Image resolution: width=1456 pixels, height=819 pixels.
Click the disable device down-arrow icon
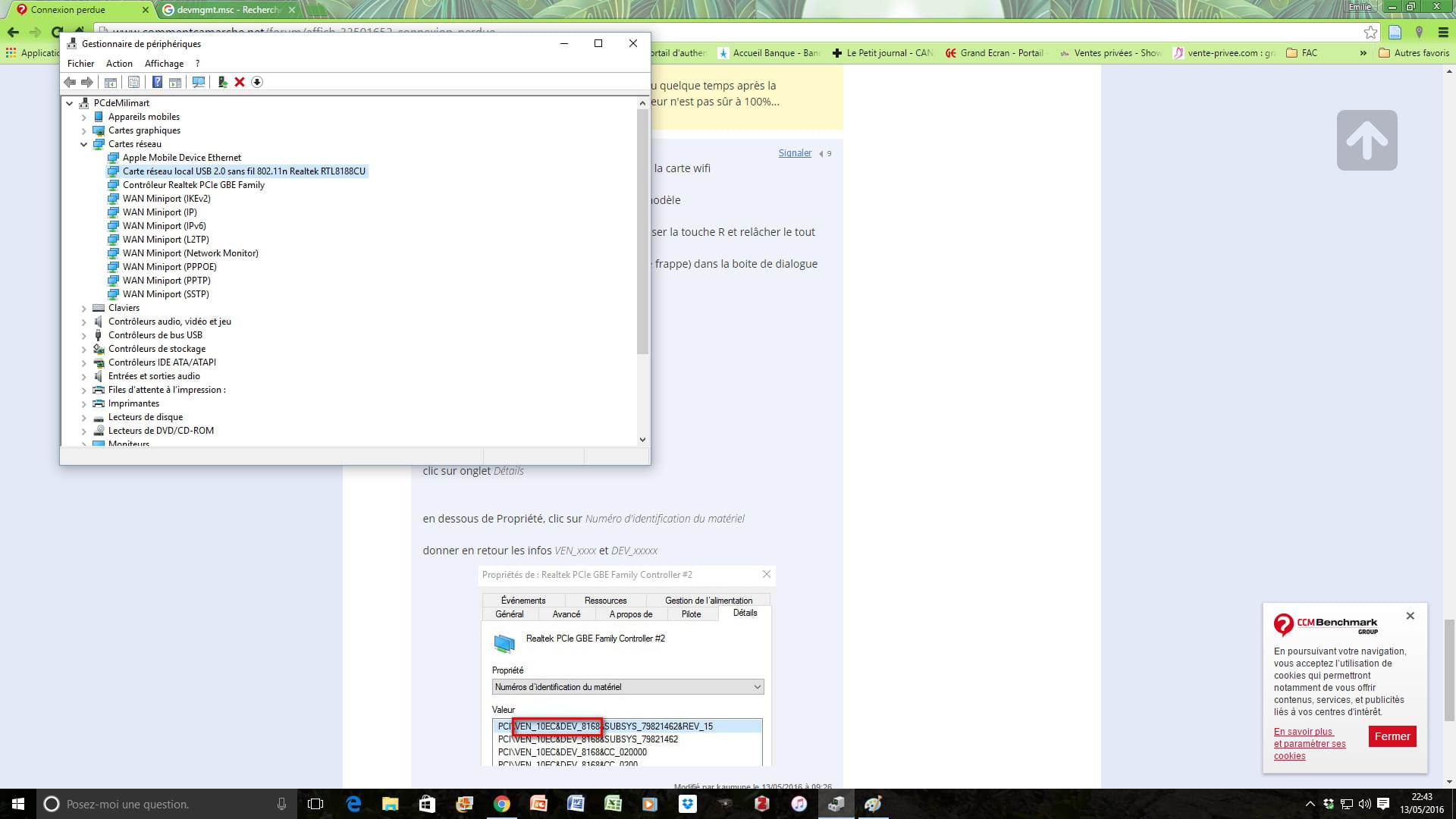pos(257,82)
